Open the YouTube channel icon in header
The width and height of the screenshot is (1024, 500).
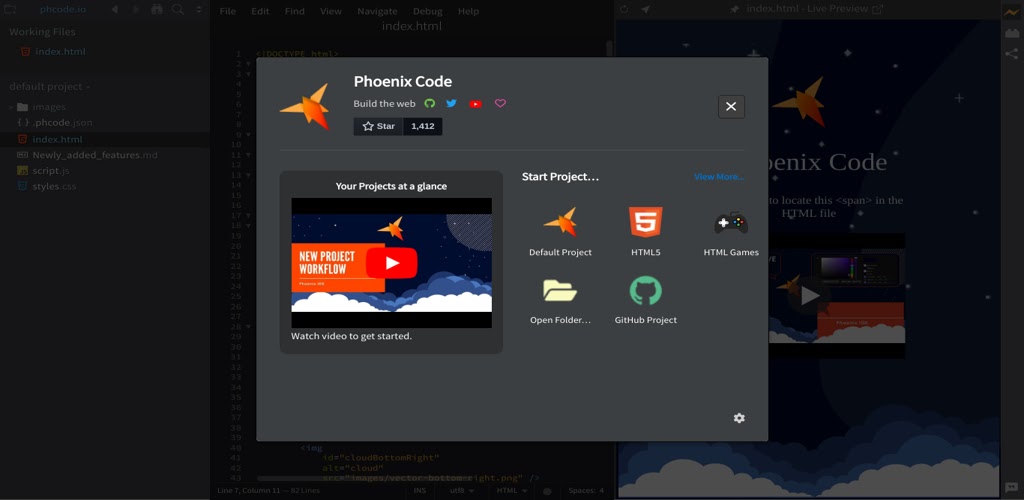pyautogui.click(x=475, y=103)
